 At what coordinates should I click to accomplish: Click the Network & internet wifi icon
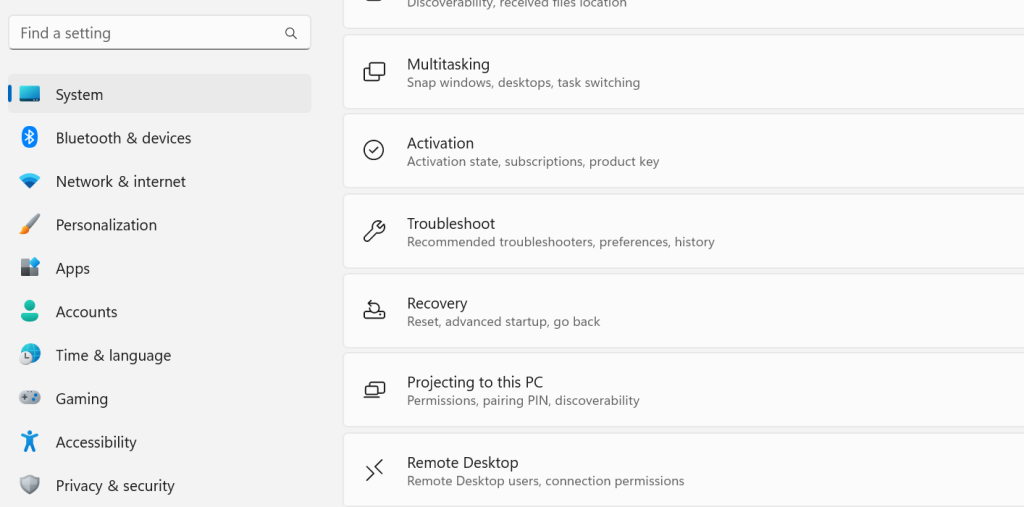[30, 181]
